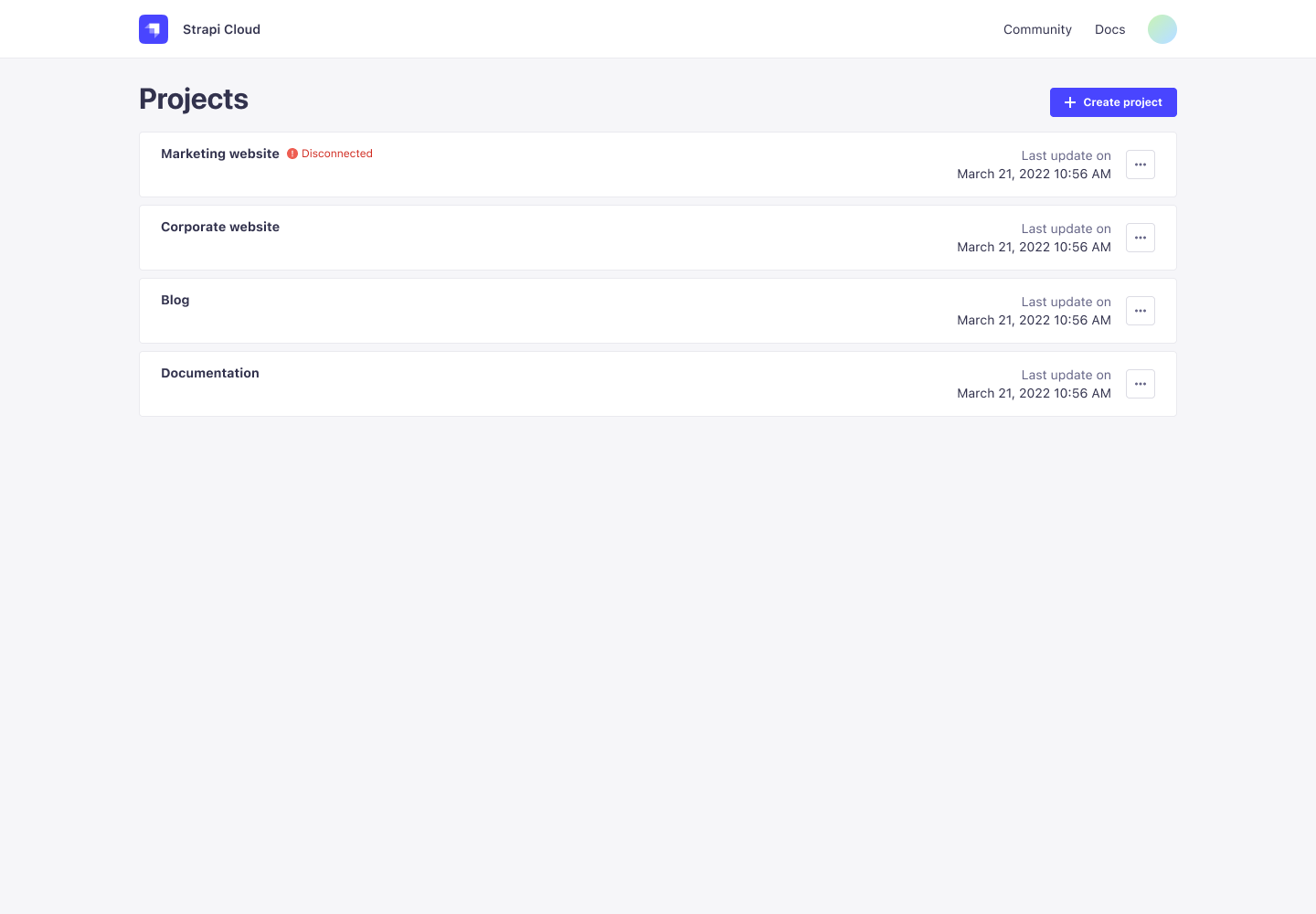Click the Projects page heading
The height and width of the screenshot is (914, 1316).
193,99
